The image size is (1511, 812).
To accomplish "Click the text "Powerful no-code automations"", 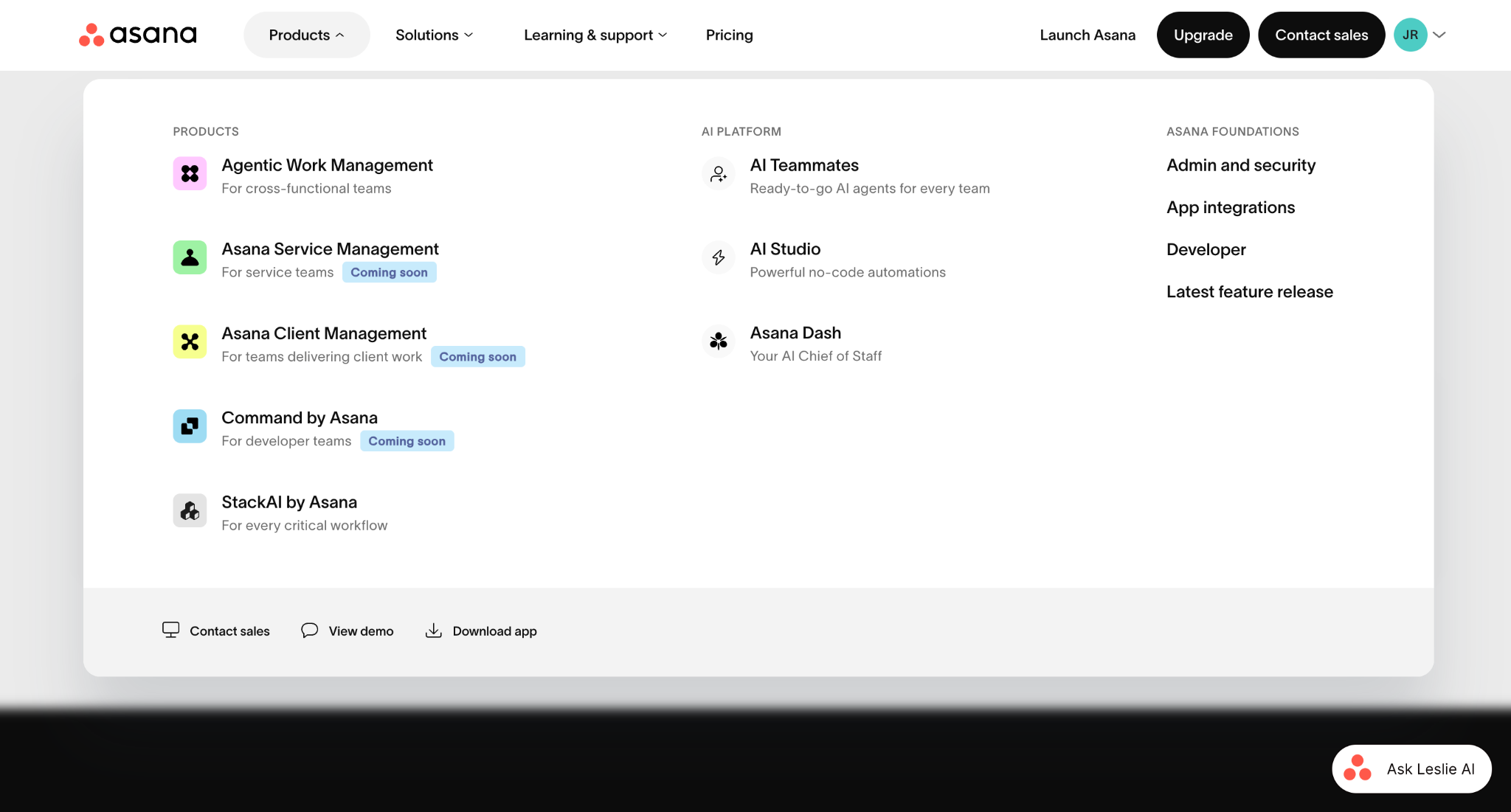I will click(x=848, y=272).
